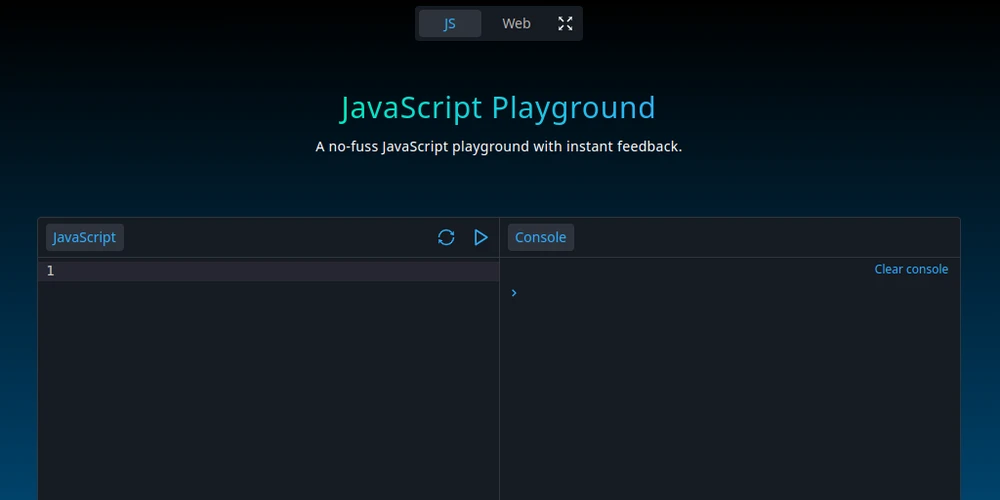The image size is (1000, 500).
Task: Focus the empty code editor area below line 1
Action: [268, 389]
